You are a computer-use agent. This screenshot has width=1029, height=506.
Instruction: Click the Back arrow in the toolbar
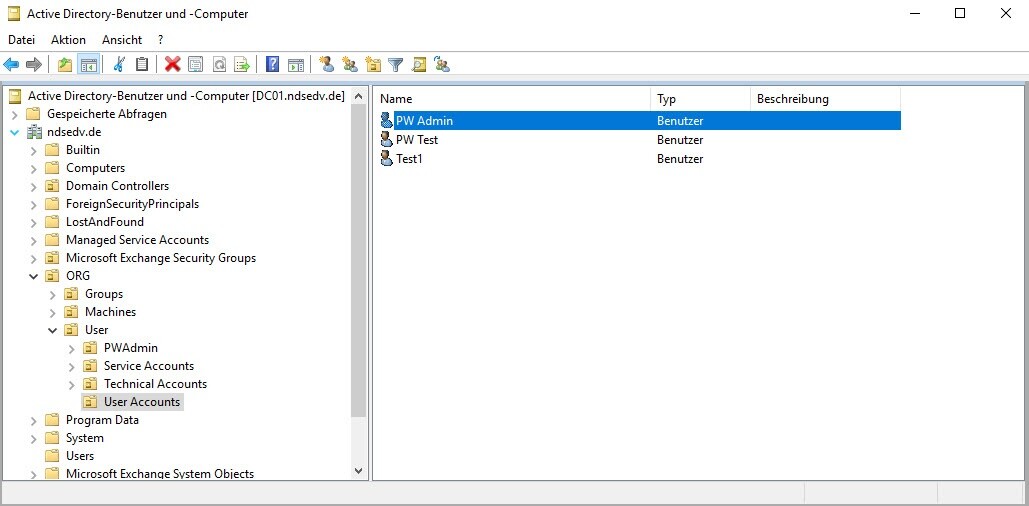12,65
